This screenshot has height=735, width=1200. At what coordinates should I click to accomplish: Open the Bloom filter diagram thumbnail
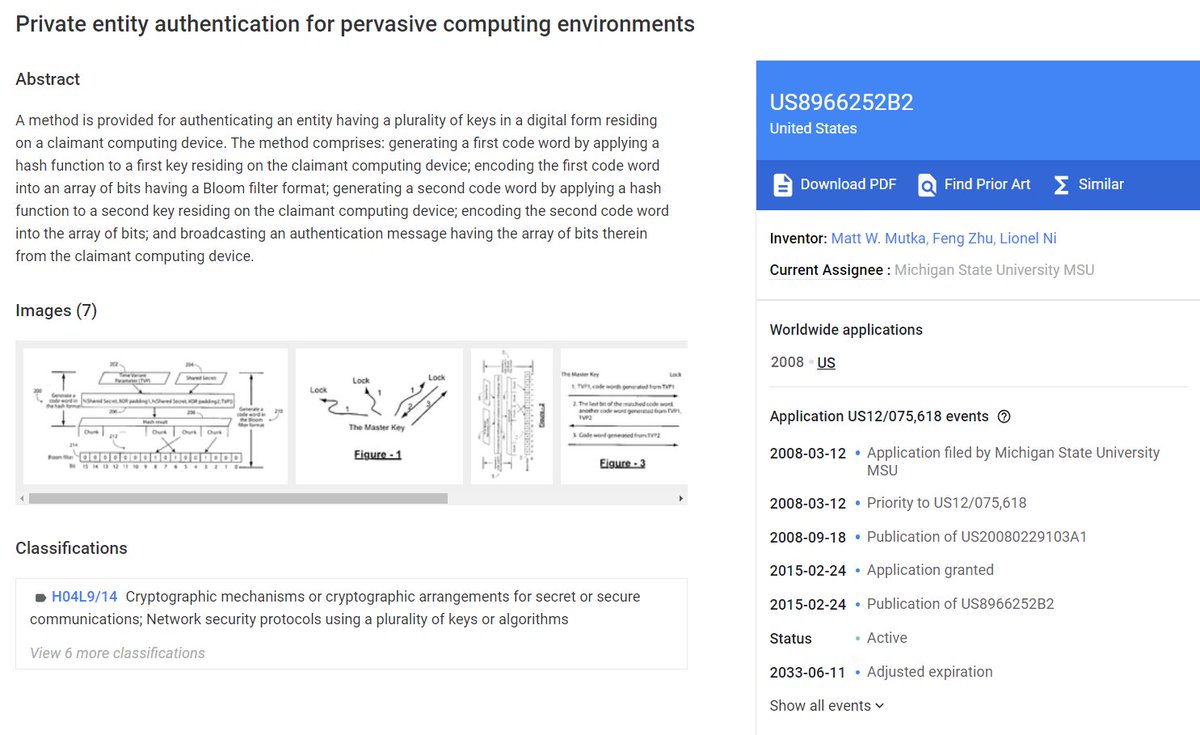coord(155,416)
